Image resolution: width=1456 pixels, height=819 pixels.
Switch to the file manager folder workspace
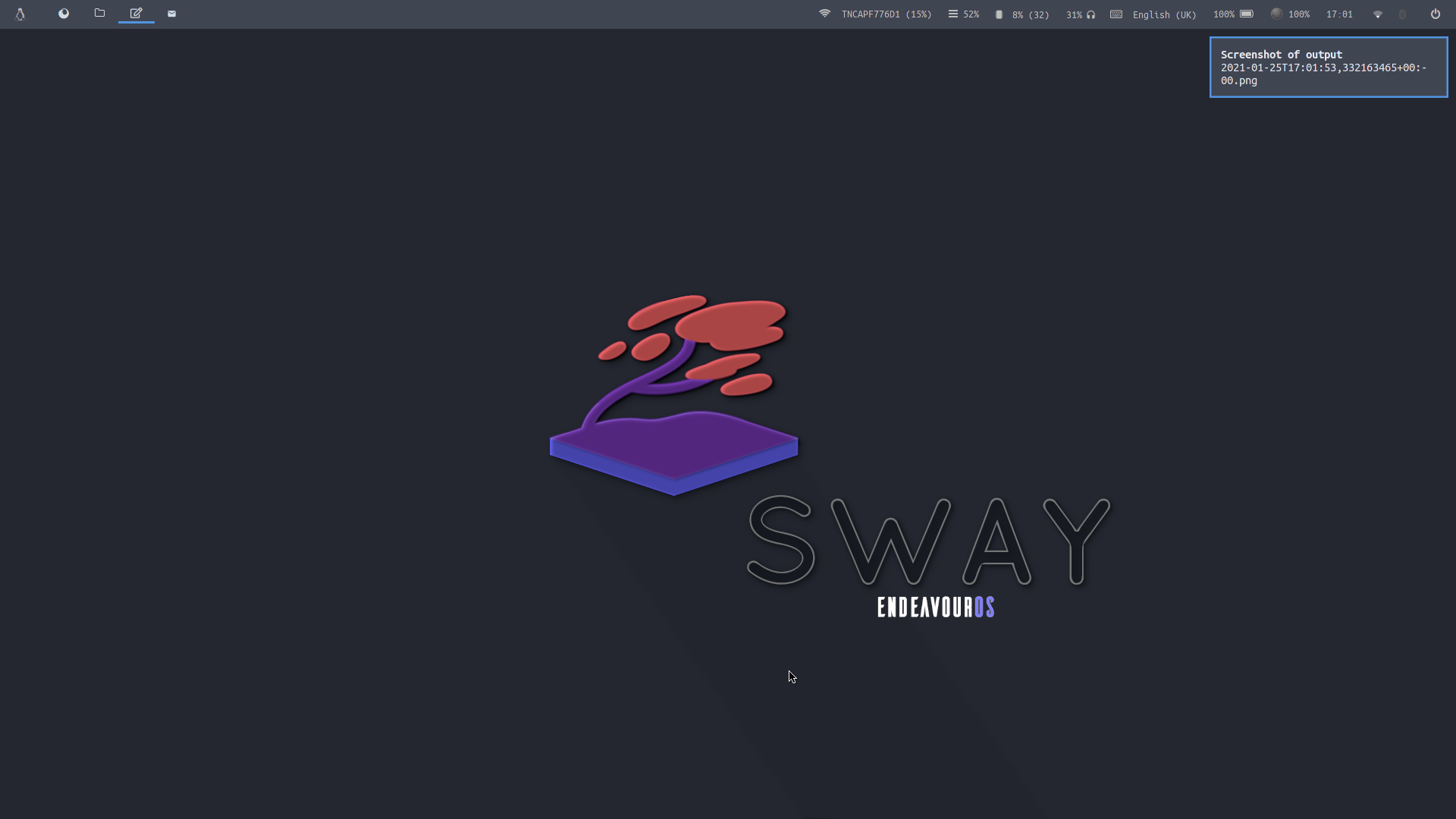pos(99,14)
